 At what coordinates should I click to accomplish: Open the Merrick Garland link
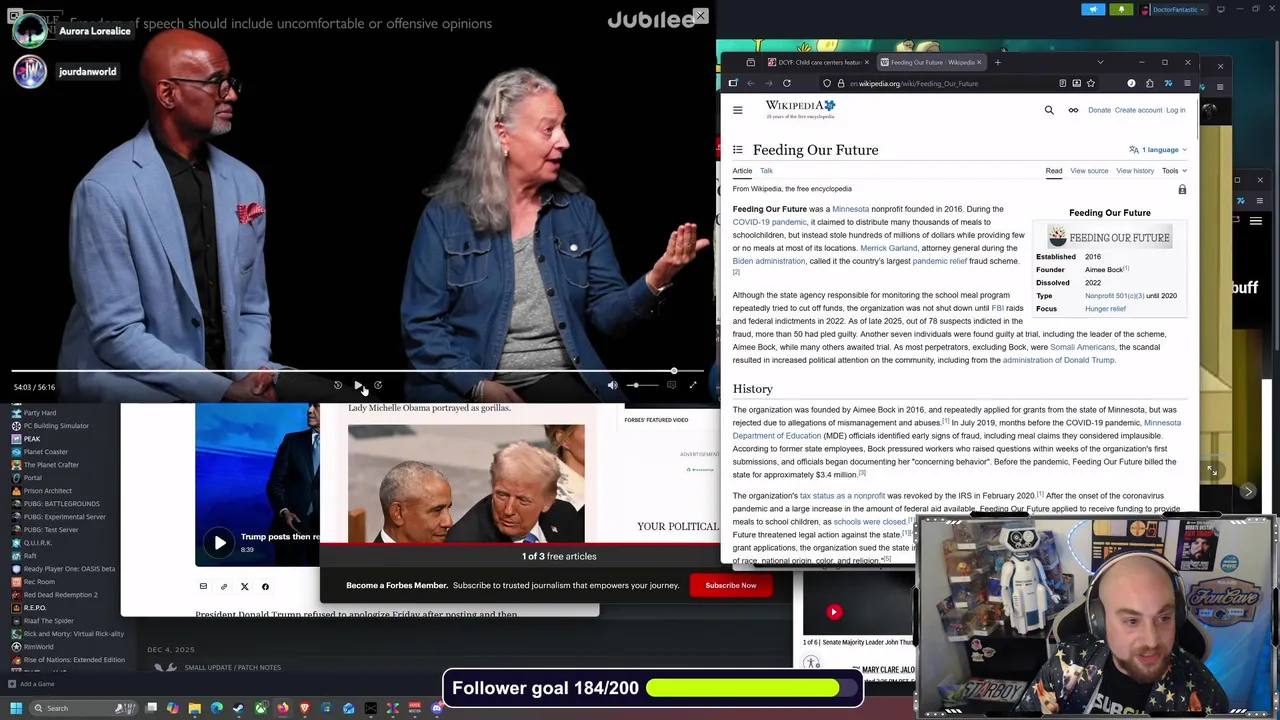[888, 248]
